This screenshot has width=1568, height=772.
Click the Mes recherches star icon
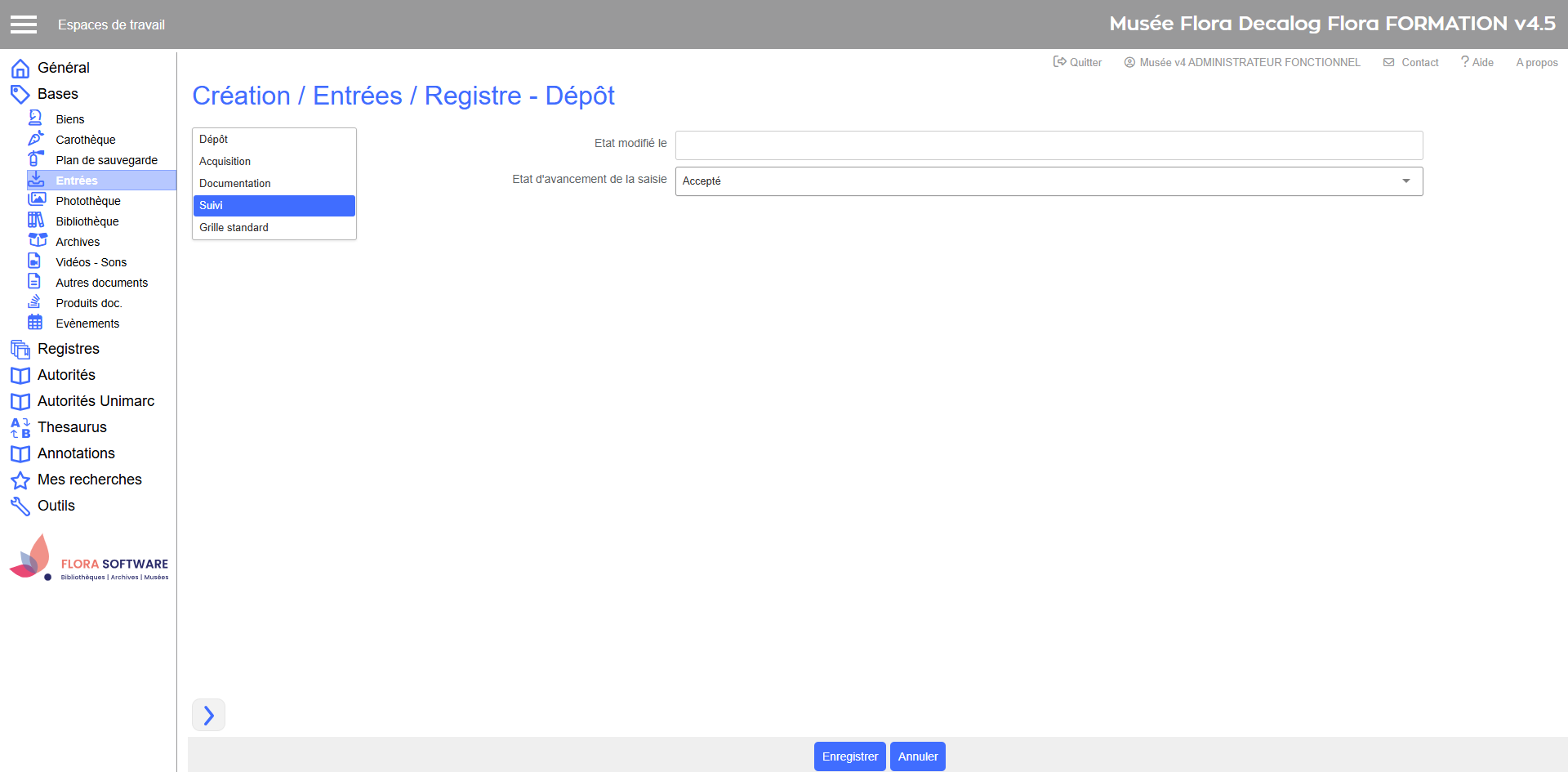20,480
